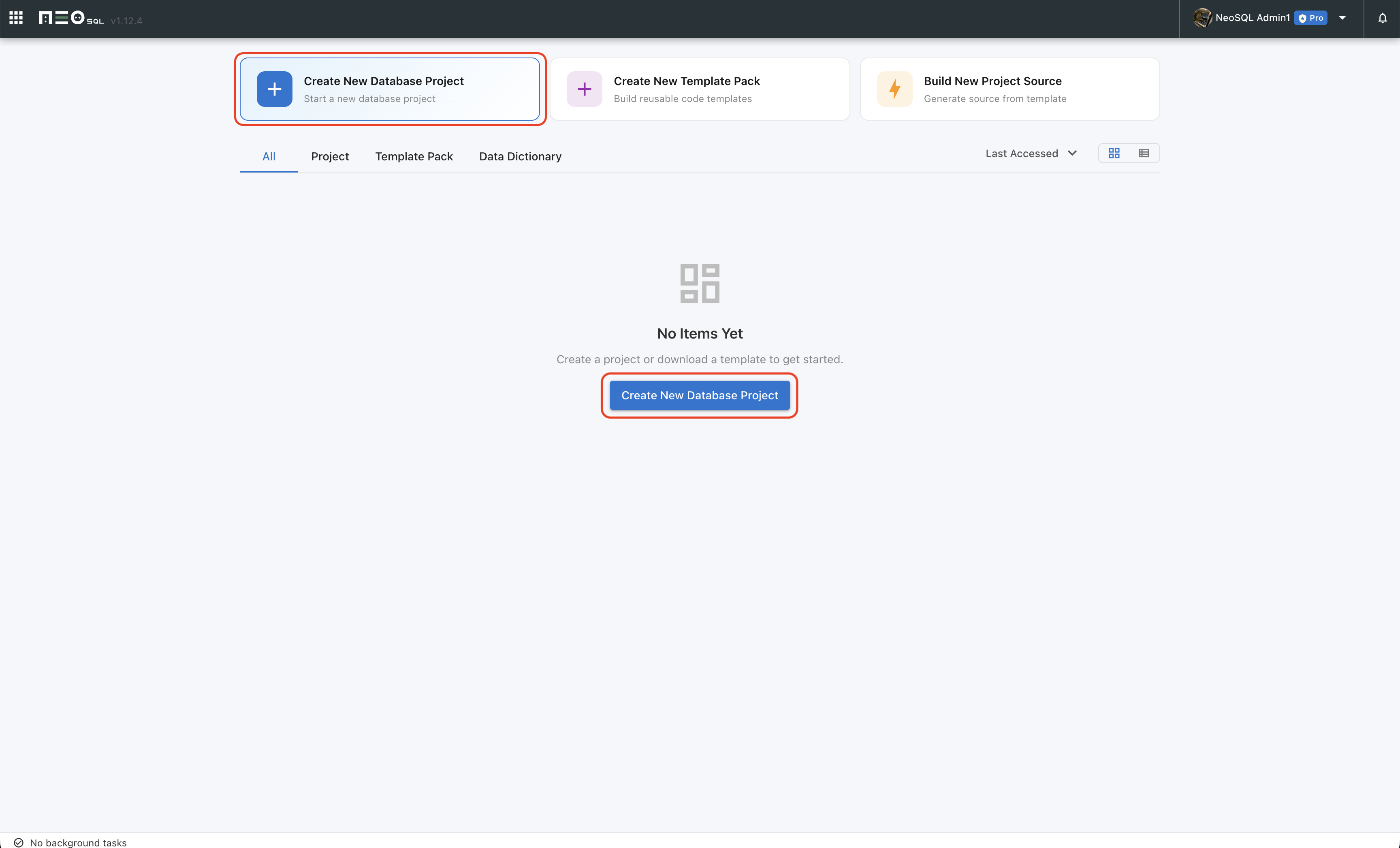Click the background tasks check icon
This screenshot has height=848, width=1400.
tap(19, 842)
